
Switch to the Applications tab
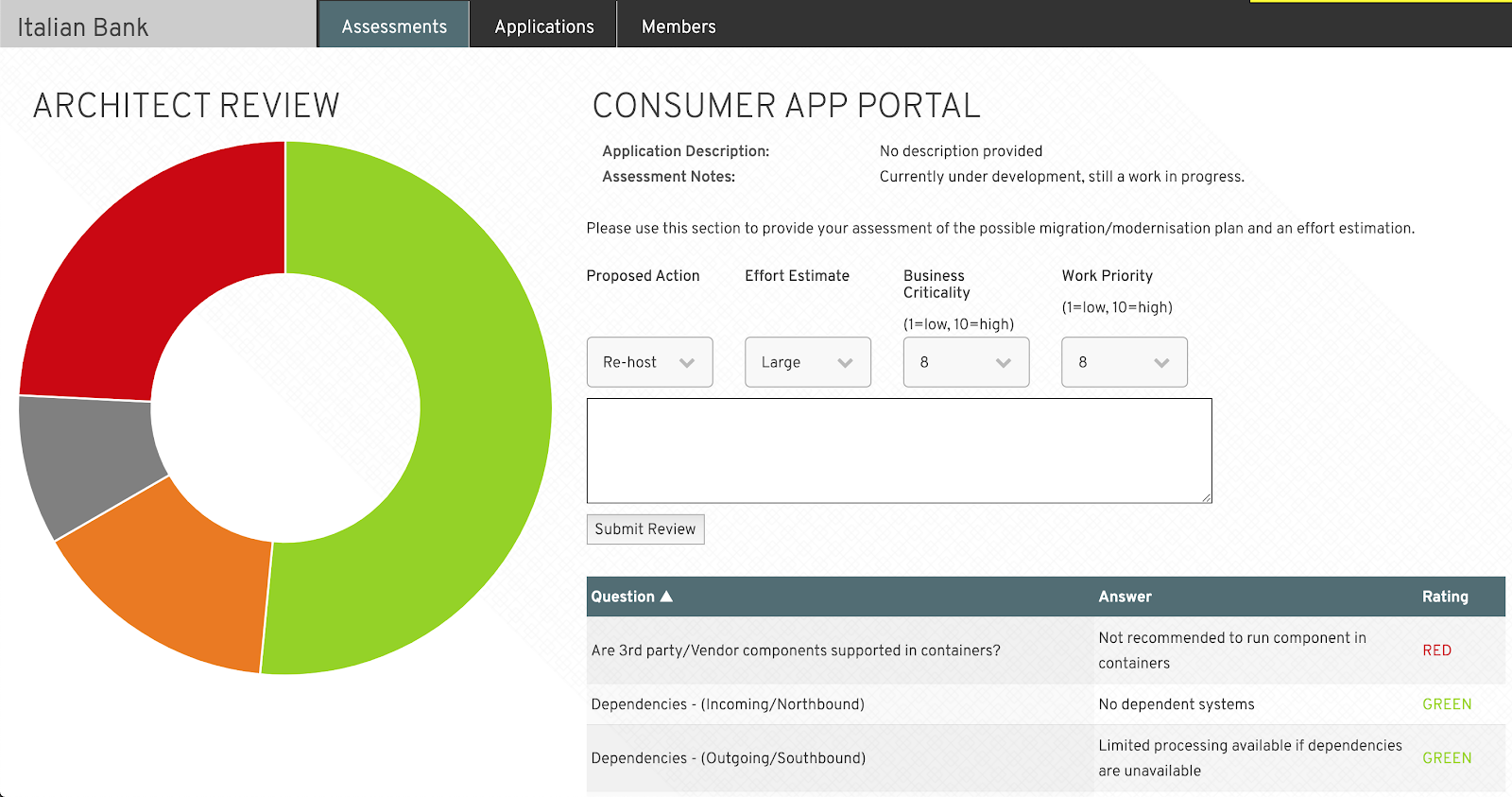pos(543,25)
